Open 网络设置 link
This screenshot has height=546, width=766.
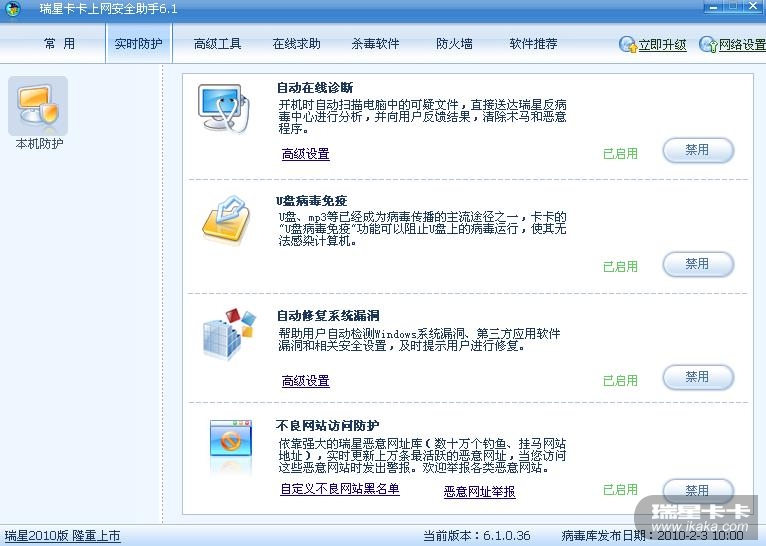(x=742, y=45)
